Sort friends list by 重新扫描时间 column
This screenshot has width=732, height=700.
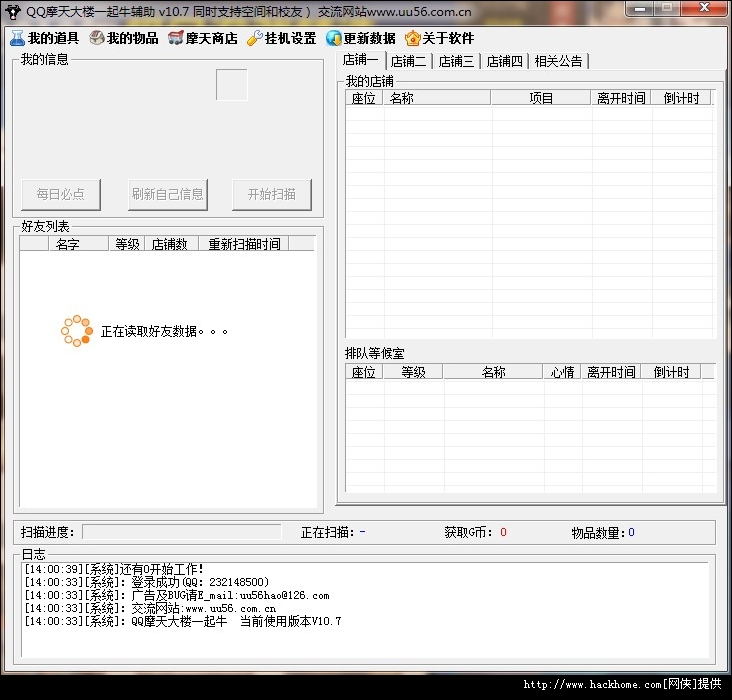click(x=244, y=244)
